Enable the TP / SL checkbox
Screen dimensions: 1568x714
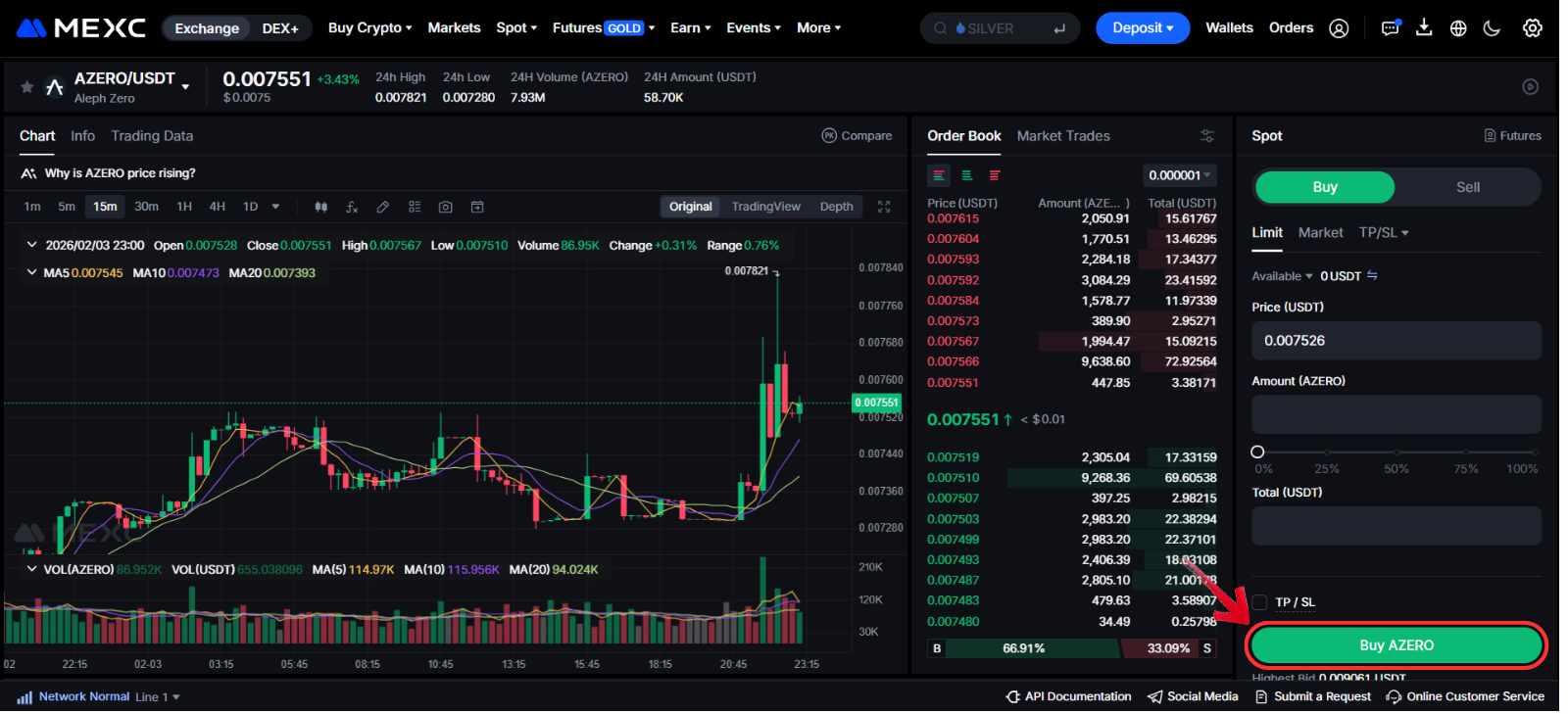tap(1260, 602)
